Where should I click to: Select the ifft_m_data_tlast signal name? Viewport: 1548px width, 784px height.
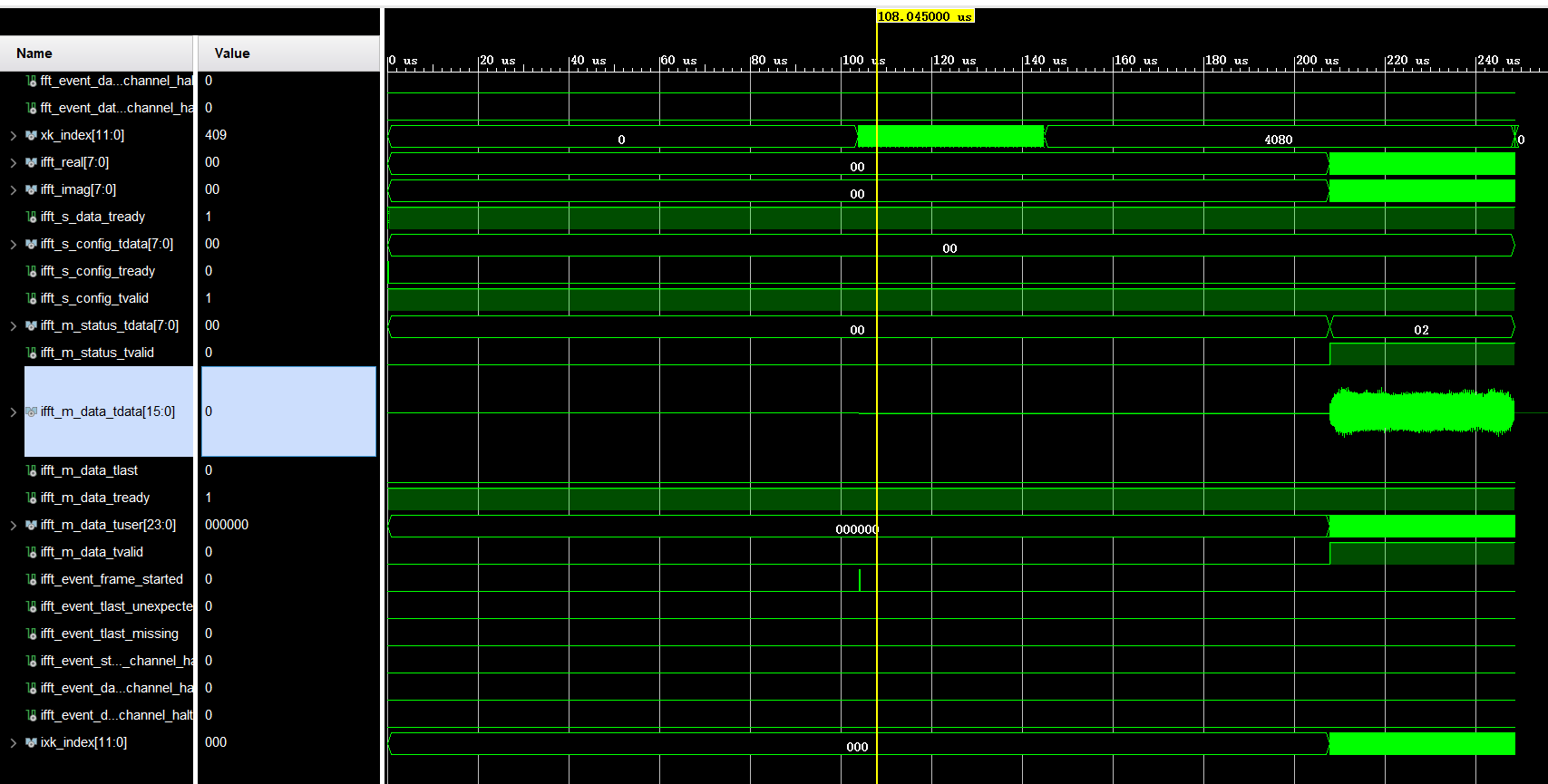coord(89,470)
